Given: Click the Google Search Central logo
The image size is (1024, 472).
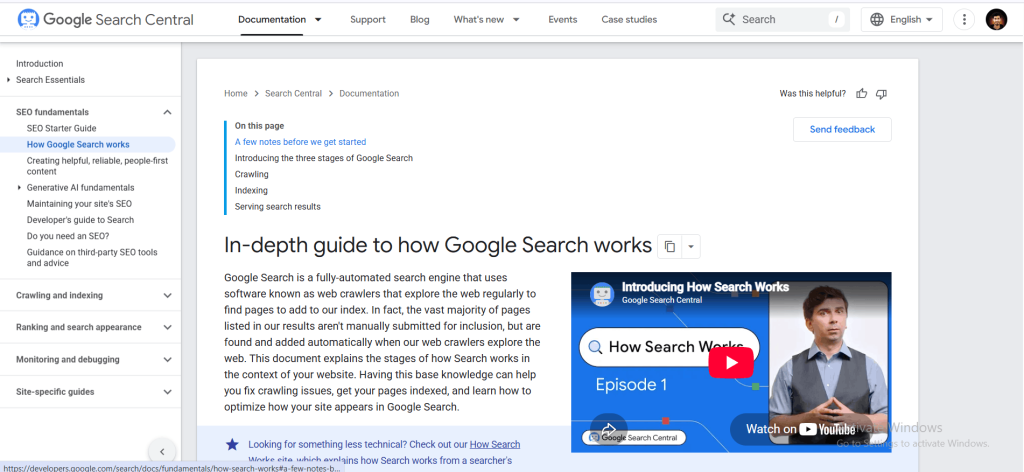Looking at the screenshot, I should (x=106, y=20).
